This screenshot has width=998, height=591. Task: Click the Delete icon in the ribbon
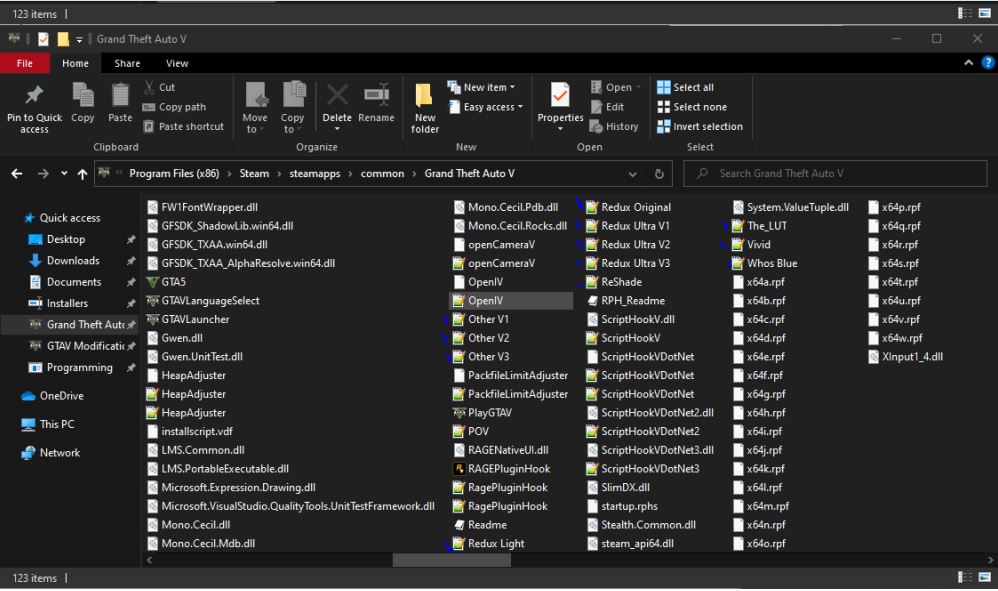tap(337, 97)
